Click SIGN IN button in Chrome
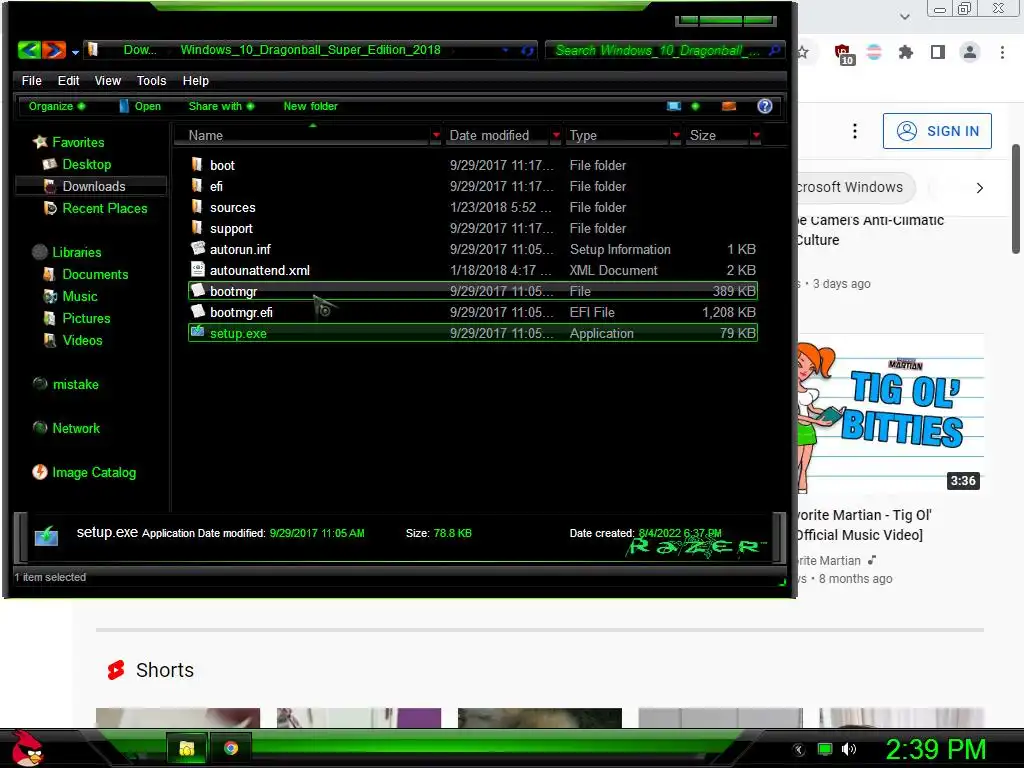 (937, 131)
